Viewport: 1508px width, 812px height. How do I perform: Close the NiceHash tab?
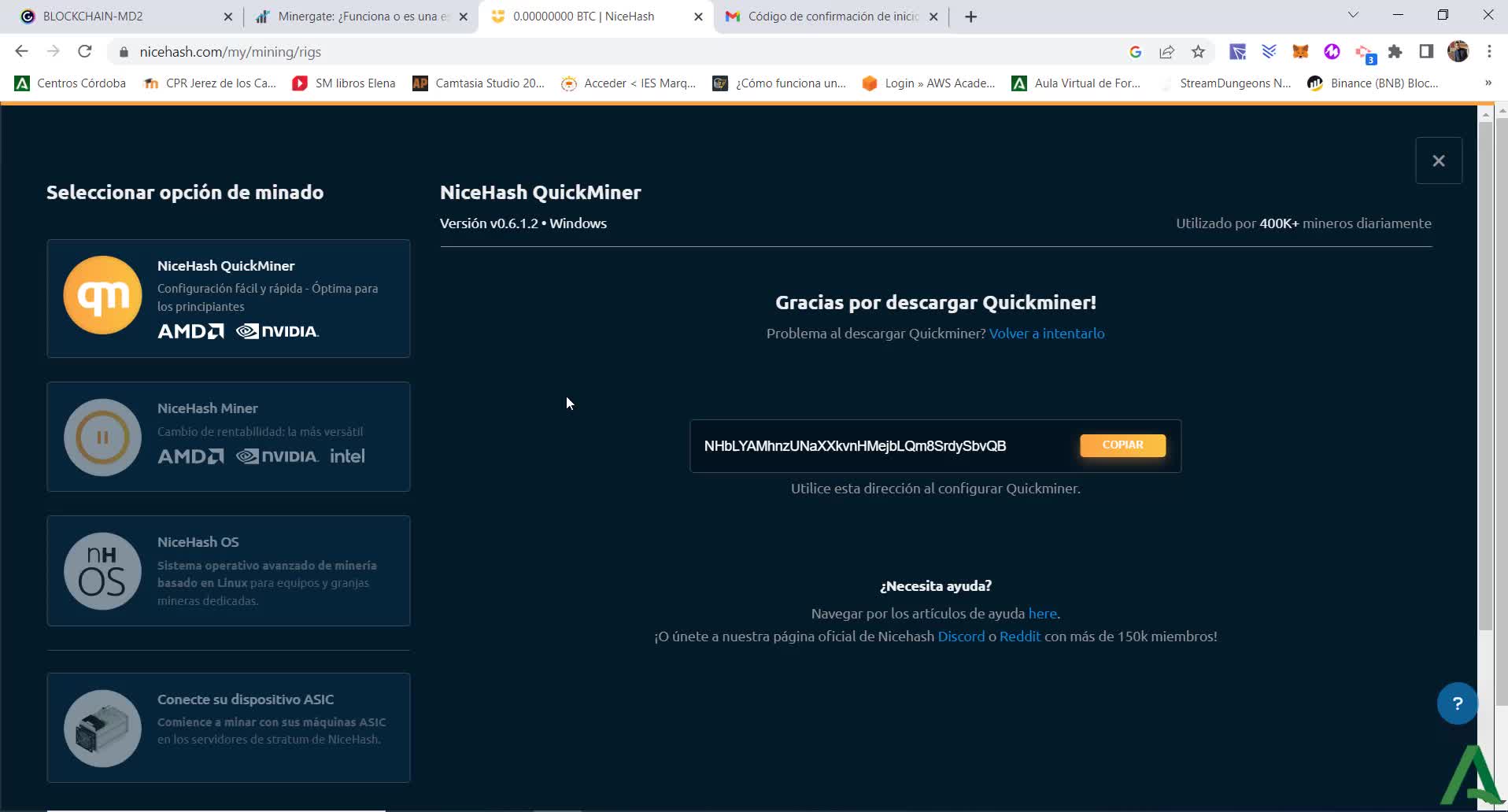tap(698, 17)
